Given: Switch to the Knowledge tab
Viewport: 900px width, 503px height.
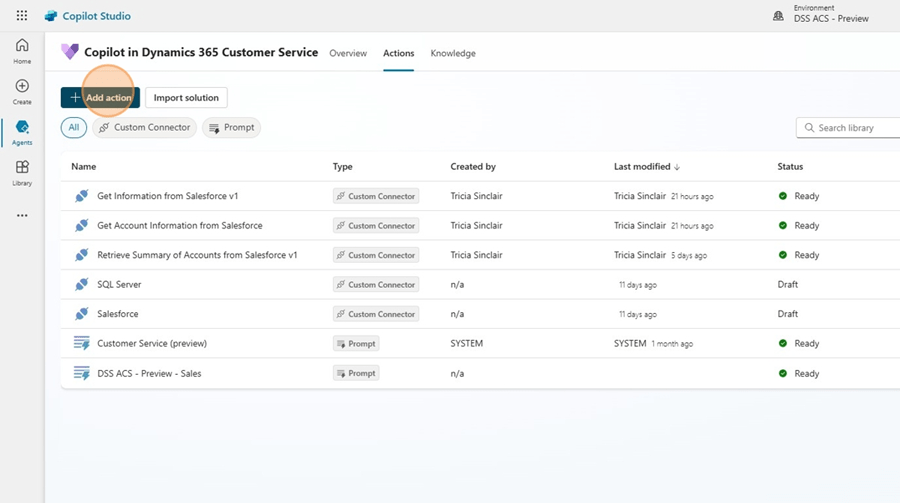Looking at the screenshot, I should pos(453,53).
